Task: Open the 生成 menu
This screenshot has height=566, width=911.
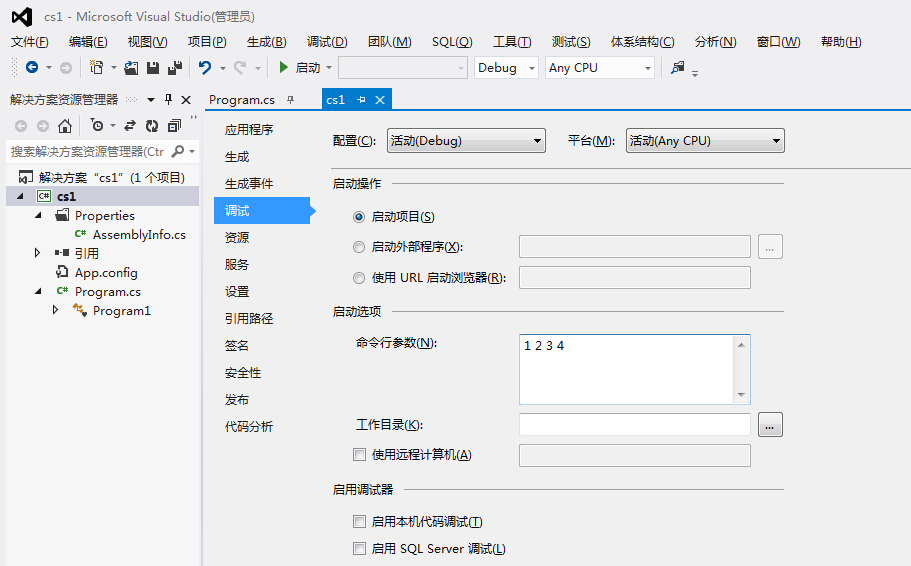Action: pyautogui.click(x=267, y=42)
